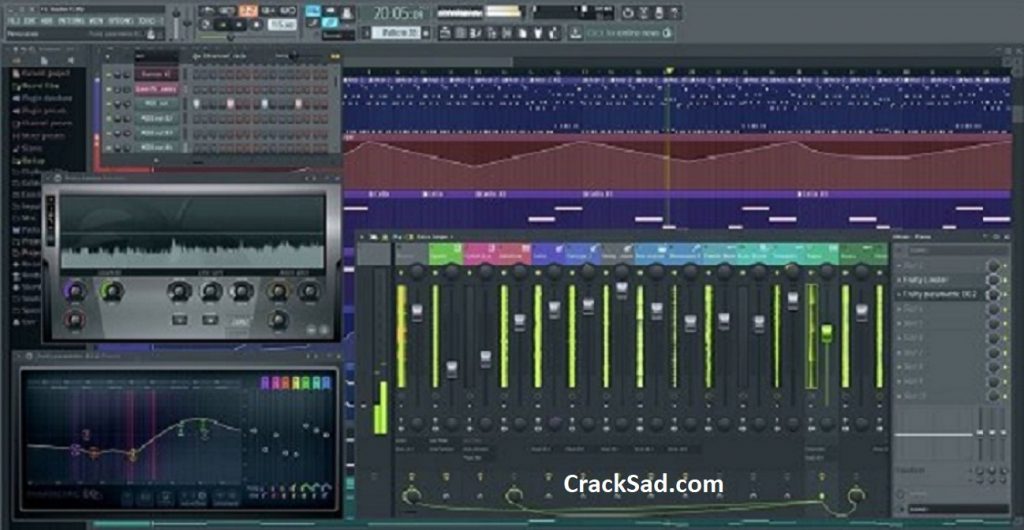Viewport: 1024px width, 530px height.
Task: Click the transport record button
Action: (x=256, y=24)
